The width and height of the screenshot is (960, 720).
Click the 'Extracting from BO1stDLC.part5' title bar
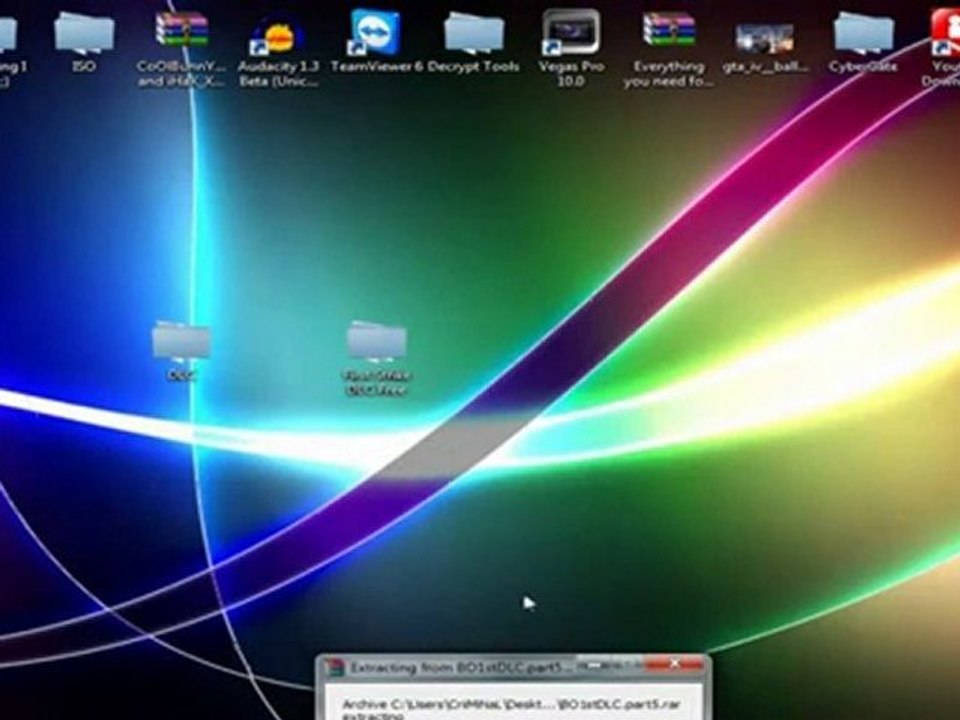click(513, 667)
